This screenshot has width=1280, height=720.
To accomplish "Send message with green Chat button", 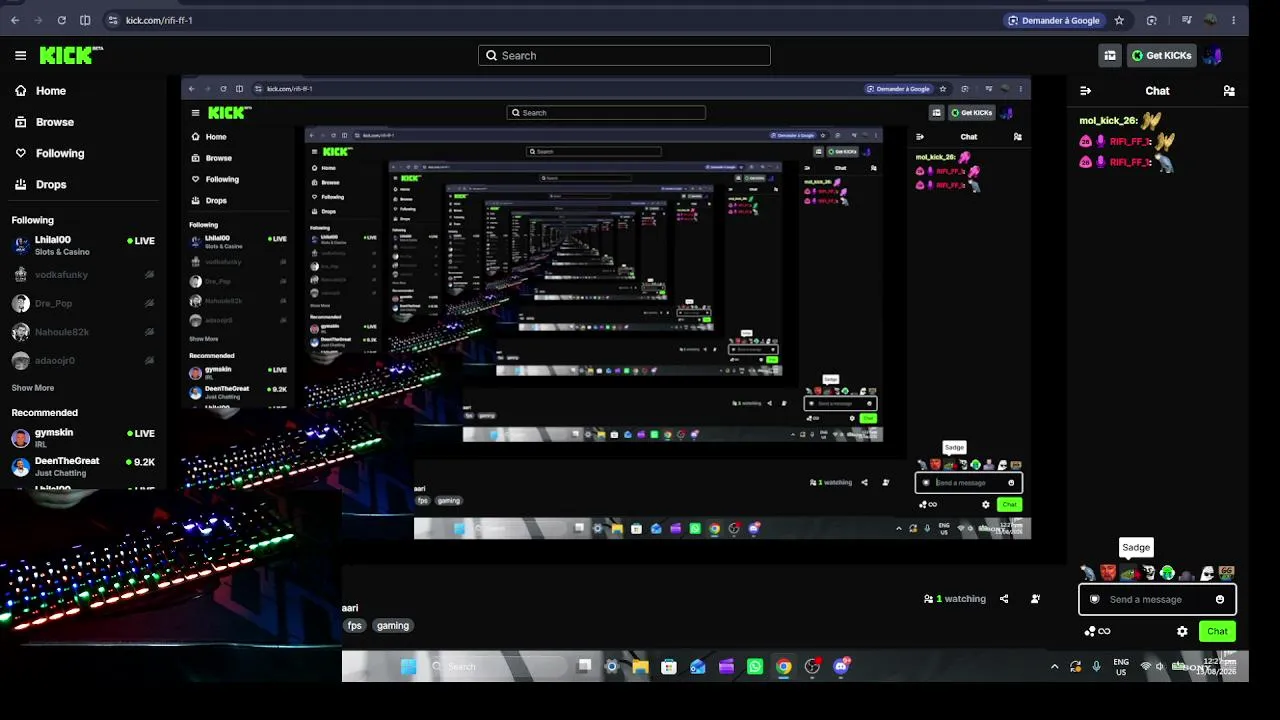I will coord(1217,632).
